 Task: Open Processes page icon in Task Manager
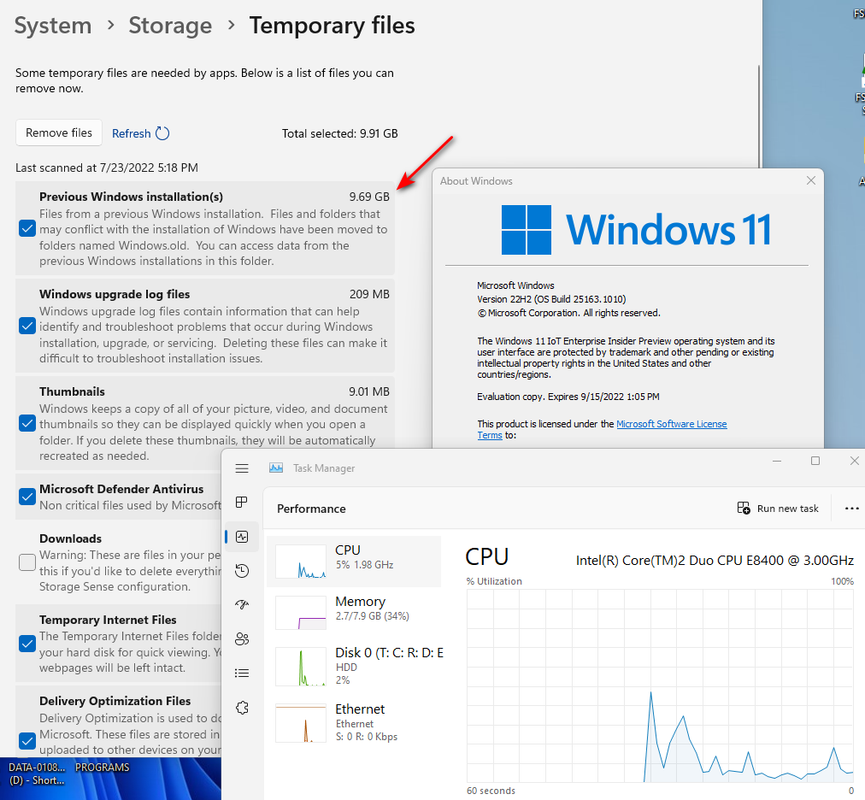[242, 502]
